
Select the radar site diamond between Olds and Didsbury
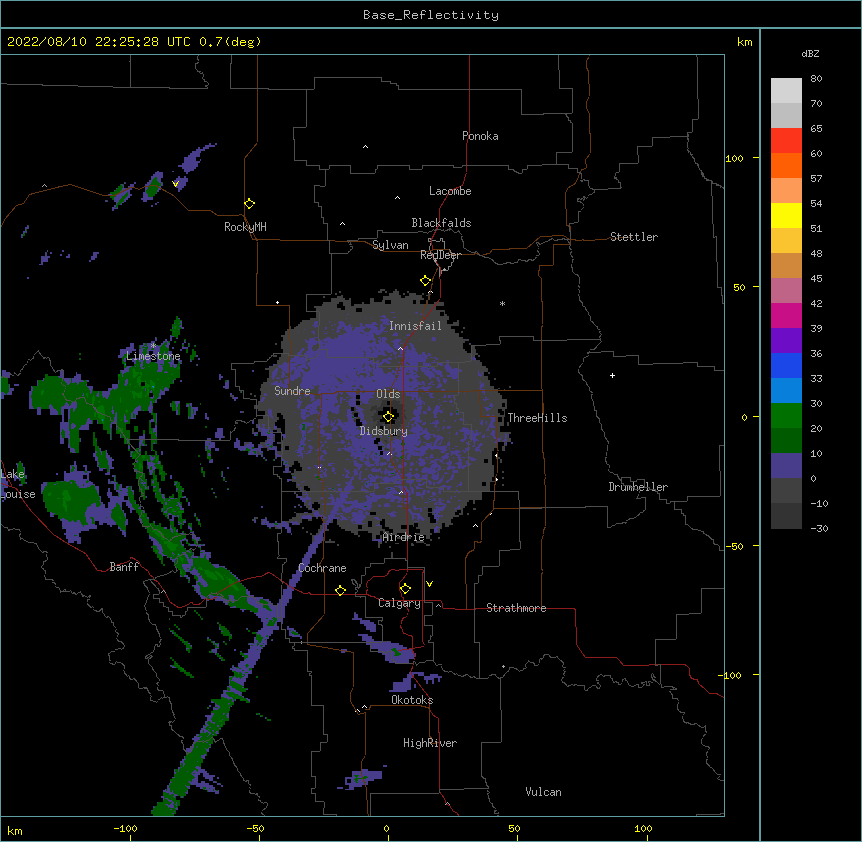click(x=389, y=417)
